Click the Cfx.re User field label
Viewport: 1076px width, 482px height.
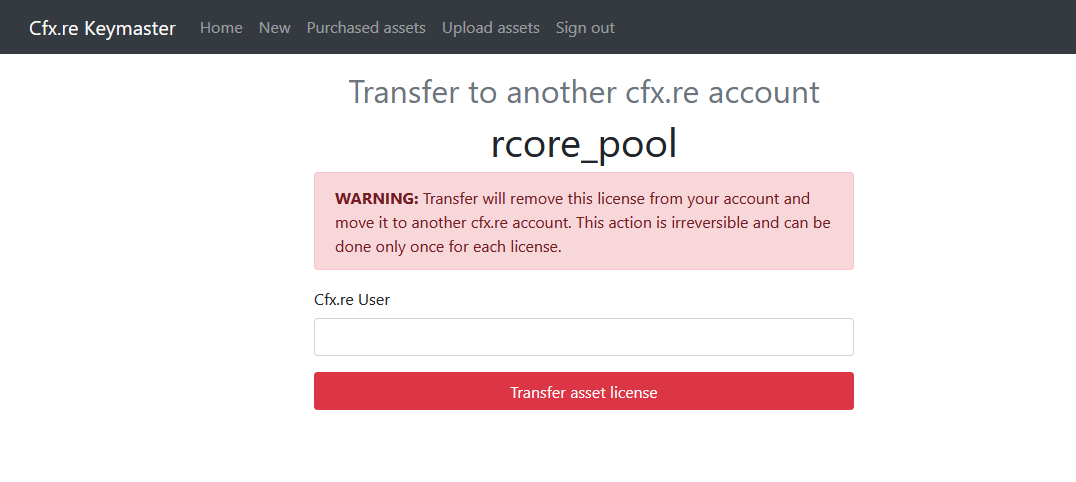click(x=352, y=299)
